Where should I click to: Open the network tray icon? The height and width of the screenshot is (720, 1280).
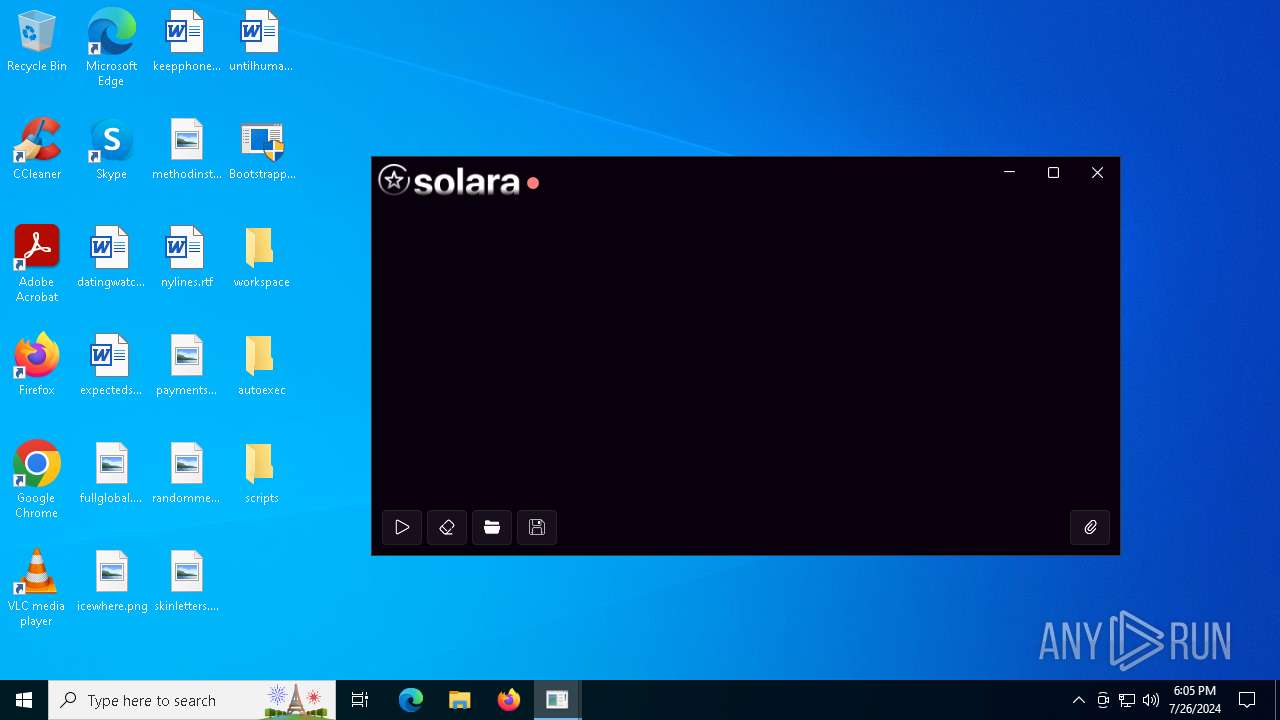[x=1127, y=700]
